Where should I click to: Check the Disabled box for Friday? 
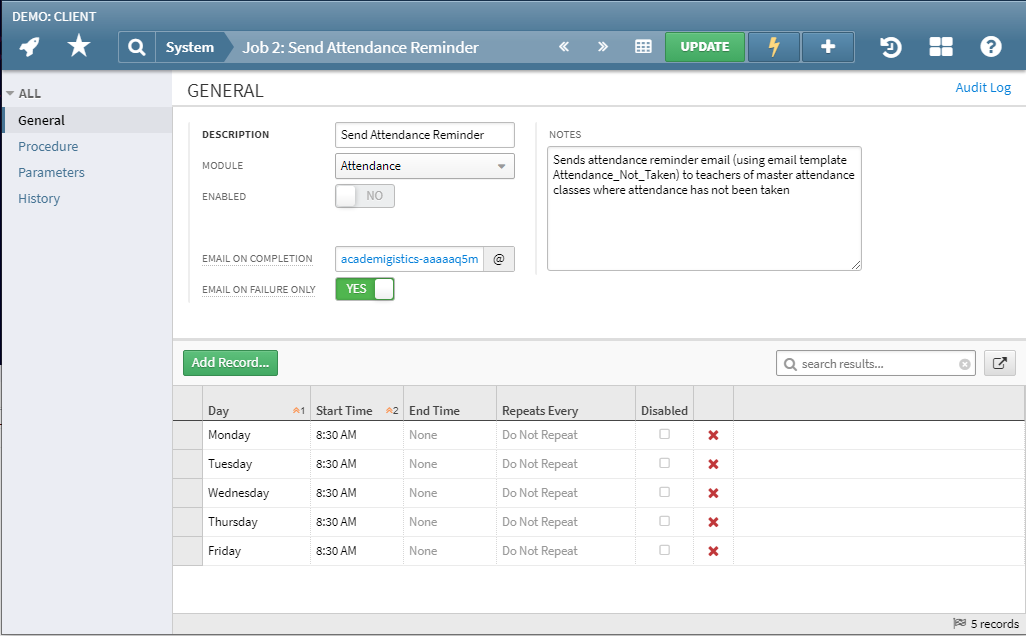[664, 551]
